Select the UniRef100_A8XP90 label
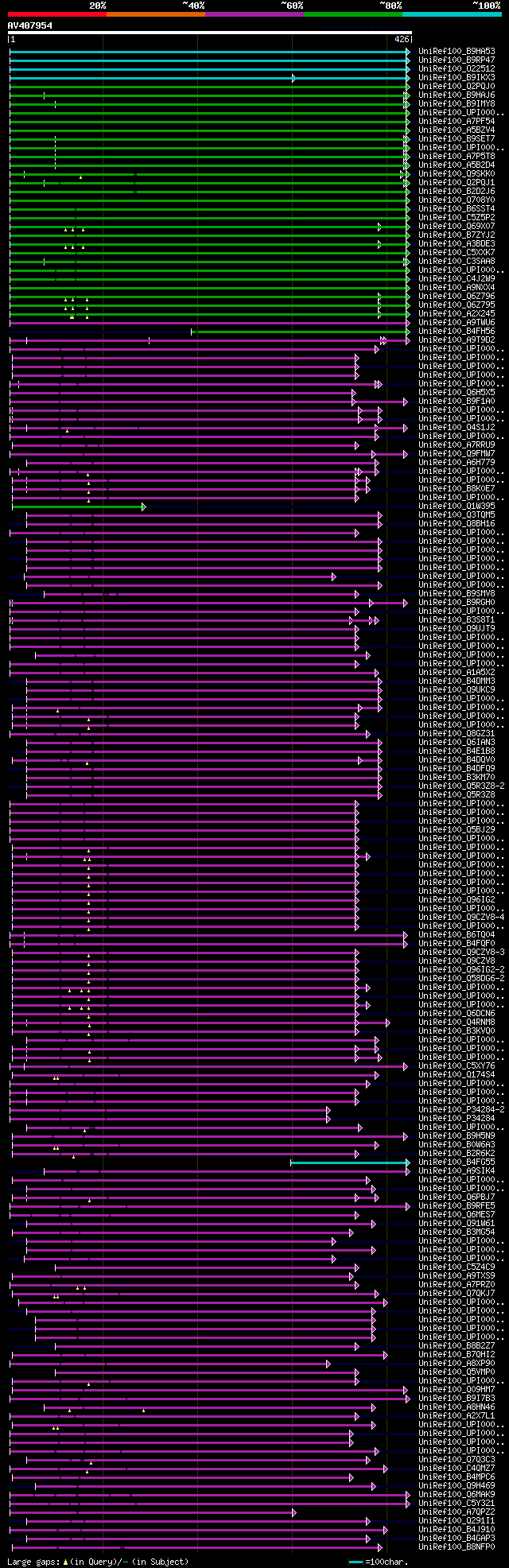Viewport: 509px width, 1568px height. click(x=457, y=1364)
